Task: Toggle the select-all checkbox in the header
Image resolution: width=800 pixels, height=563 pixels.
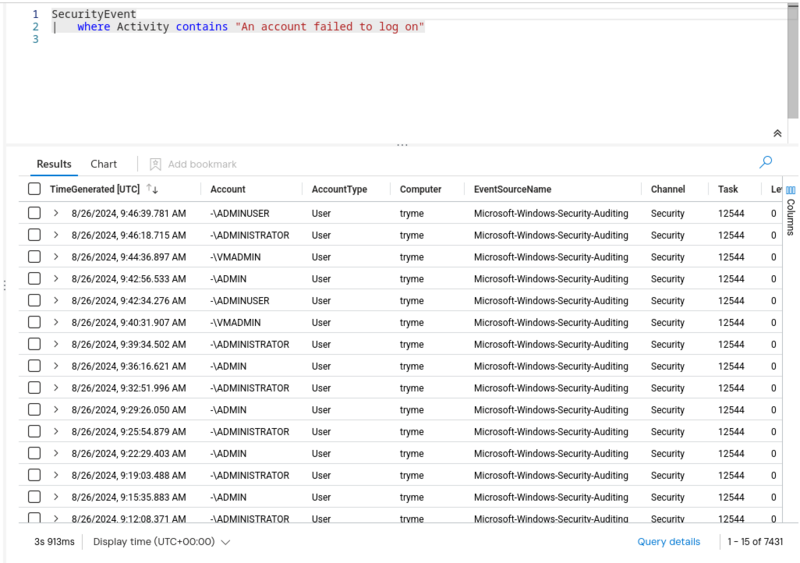Action: tap(34, 189)
